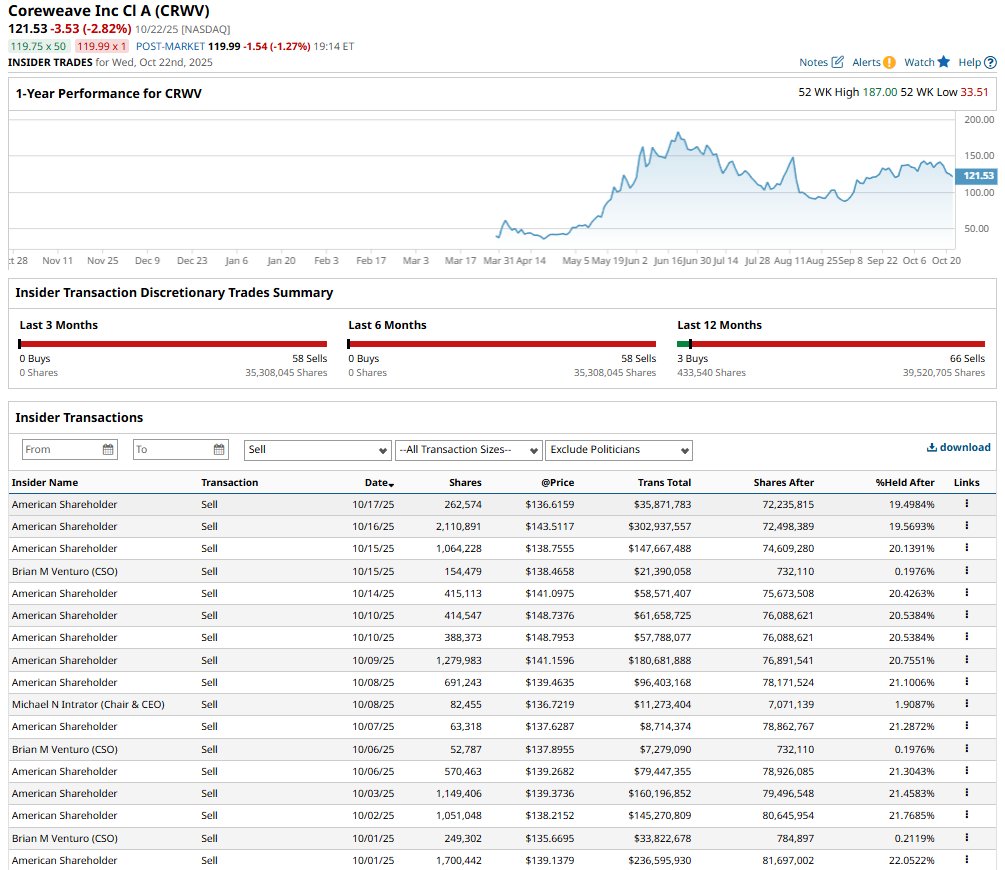Open links menu for 10/07/25 sell row
Image resolution: width=1005 pixels, height=870 pixels.
[x=967, y=726]
